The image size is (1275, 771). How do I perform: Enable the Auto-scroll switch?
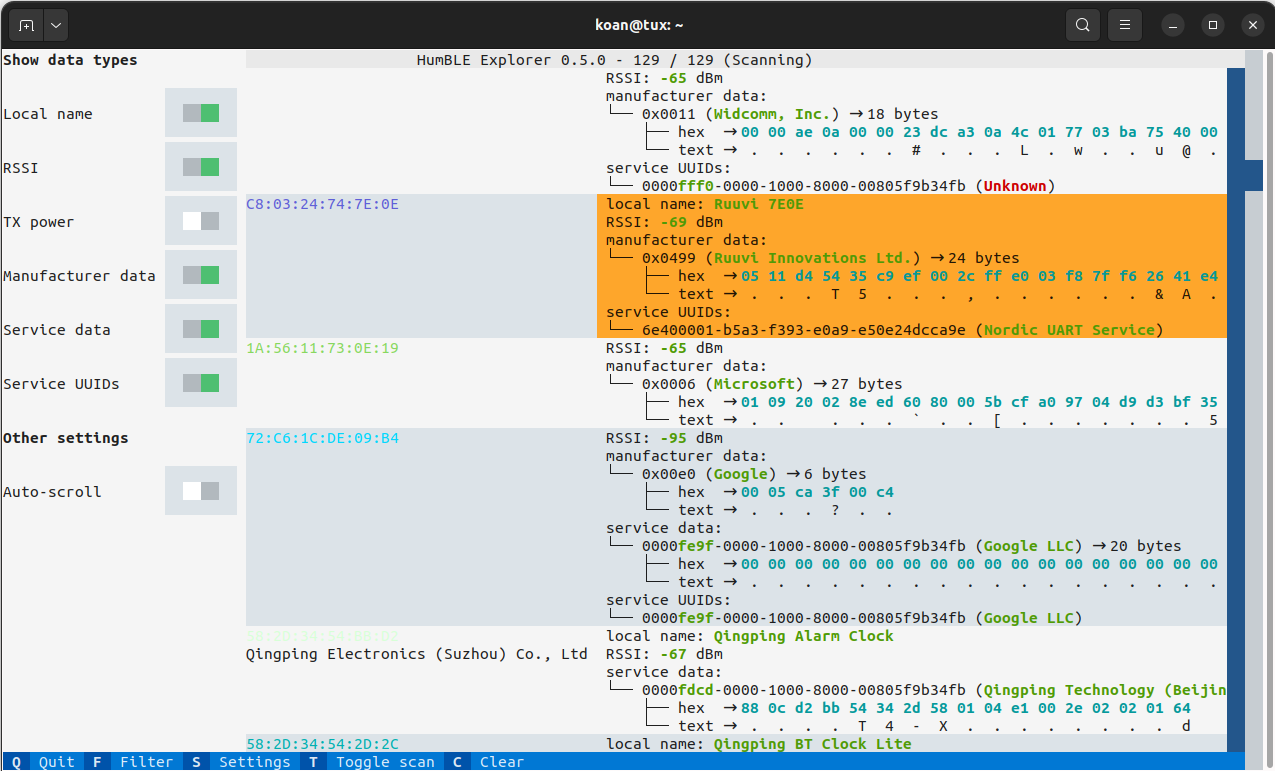[x=201, y=491]
